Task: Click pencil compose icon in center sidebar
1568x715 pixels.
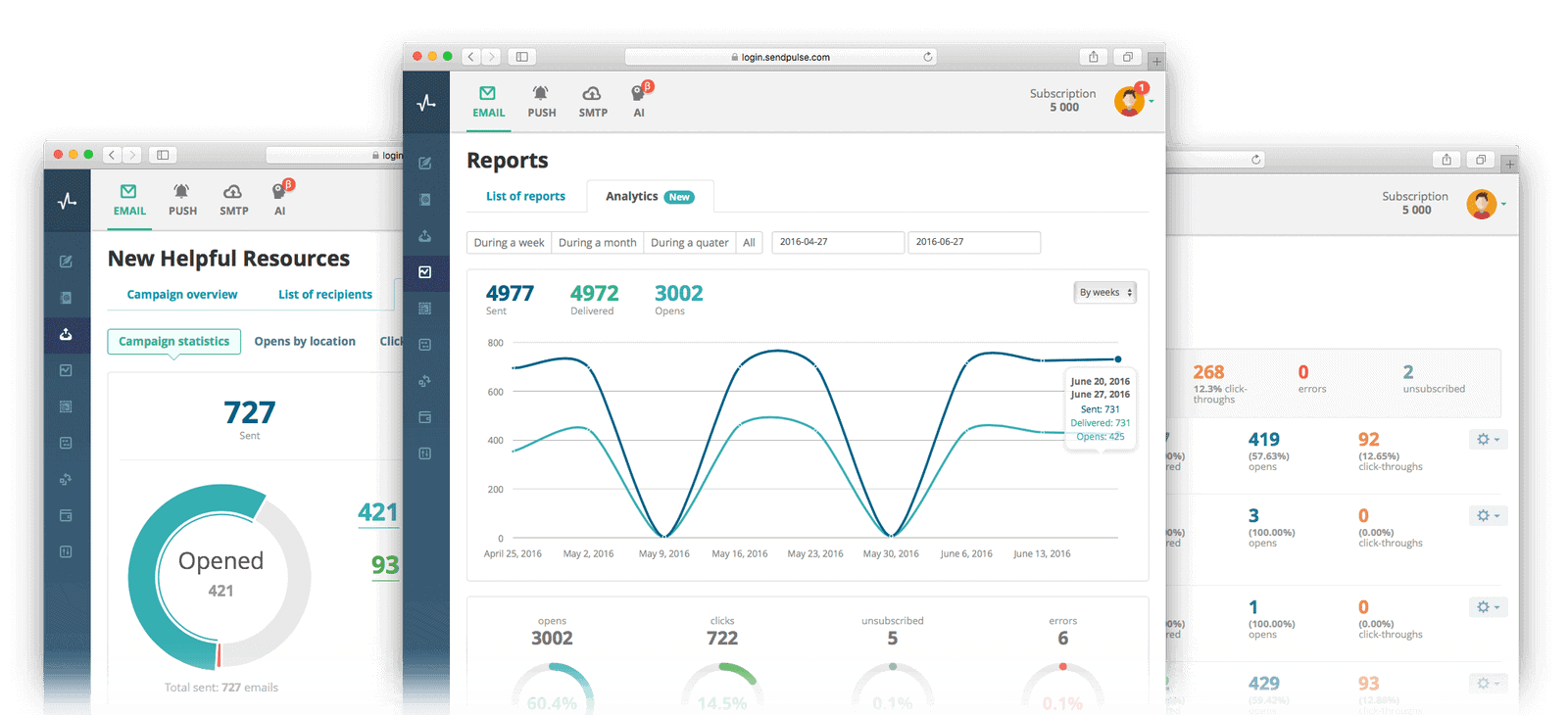Action: [x=425, y=164]
